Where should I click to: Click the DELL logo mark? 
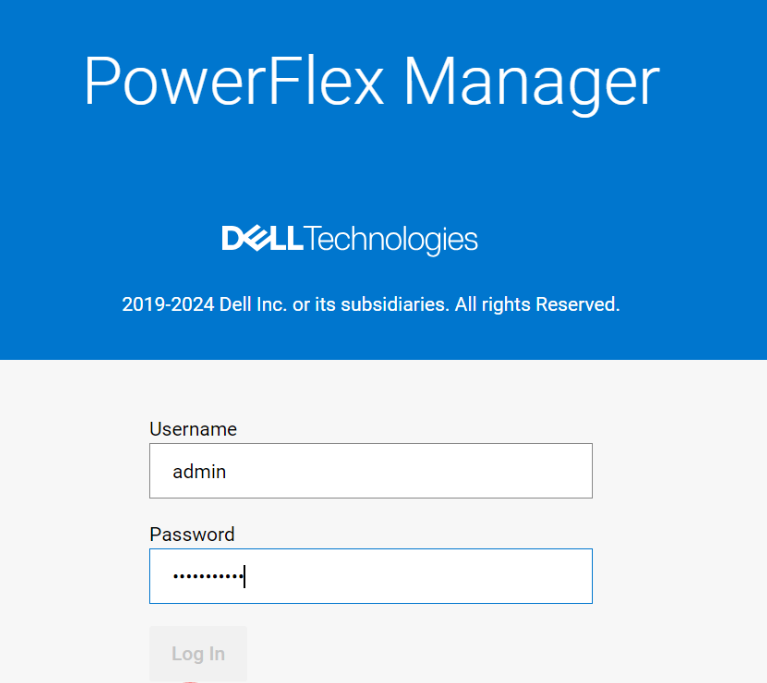tap(262, 239)
